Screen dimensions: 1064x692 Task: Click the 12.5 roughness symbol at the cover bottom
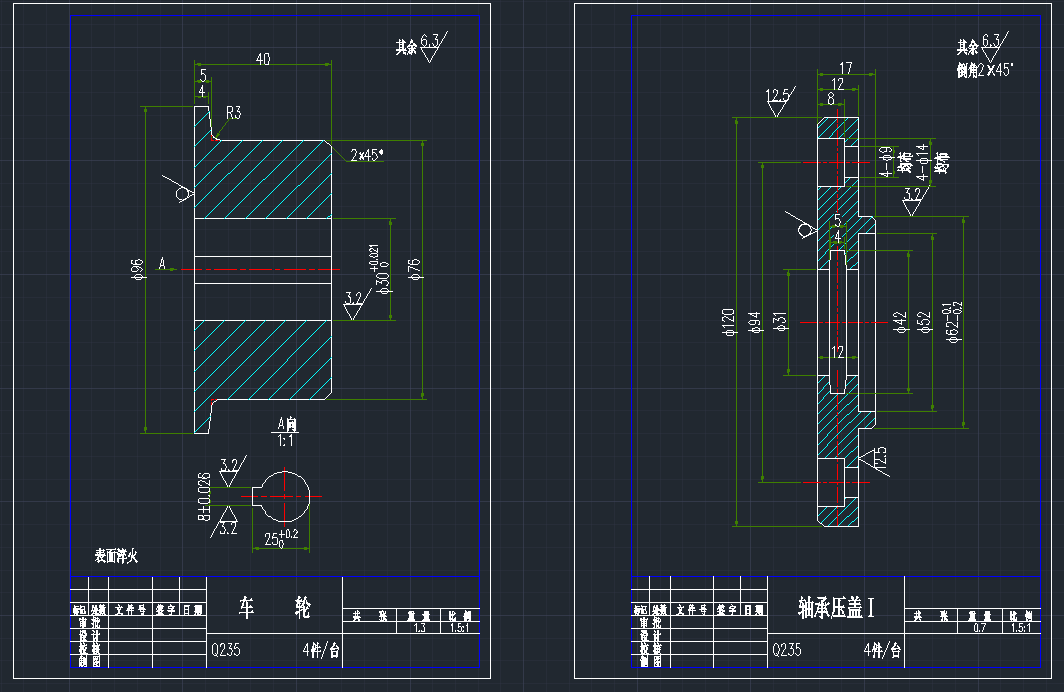pyautogui.click(x=875, y=461)
